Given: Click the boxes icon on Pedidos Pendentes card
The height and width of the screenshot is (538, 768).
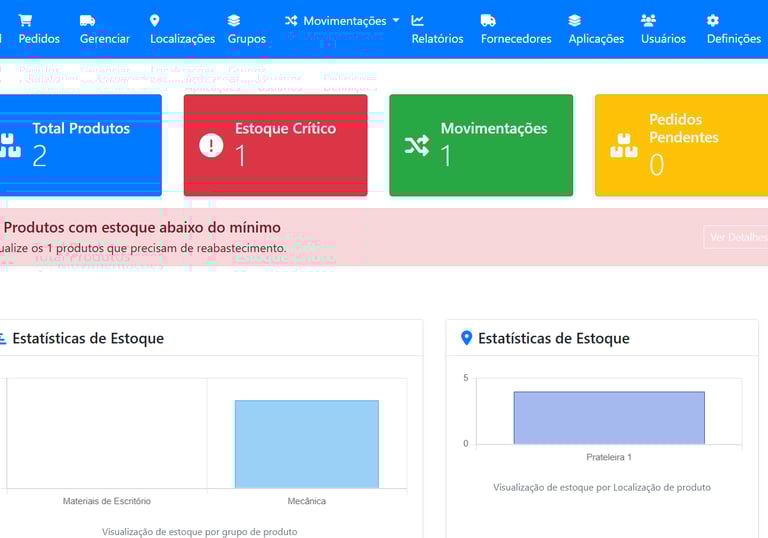Looking at the screenshot, I should (624, 146).
